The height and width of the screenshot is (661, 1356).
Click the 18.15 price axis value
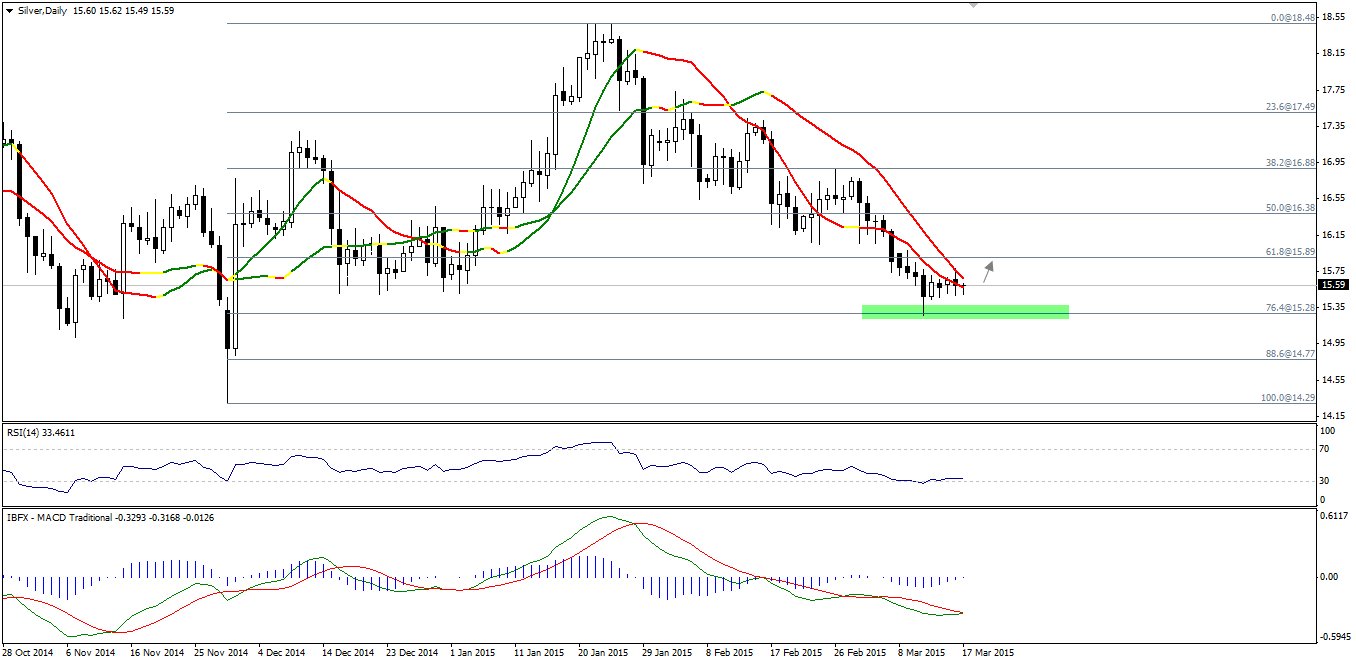tap(1333, 53)
